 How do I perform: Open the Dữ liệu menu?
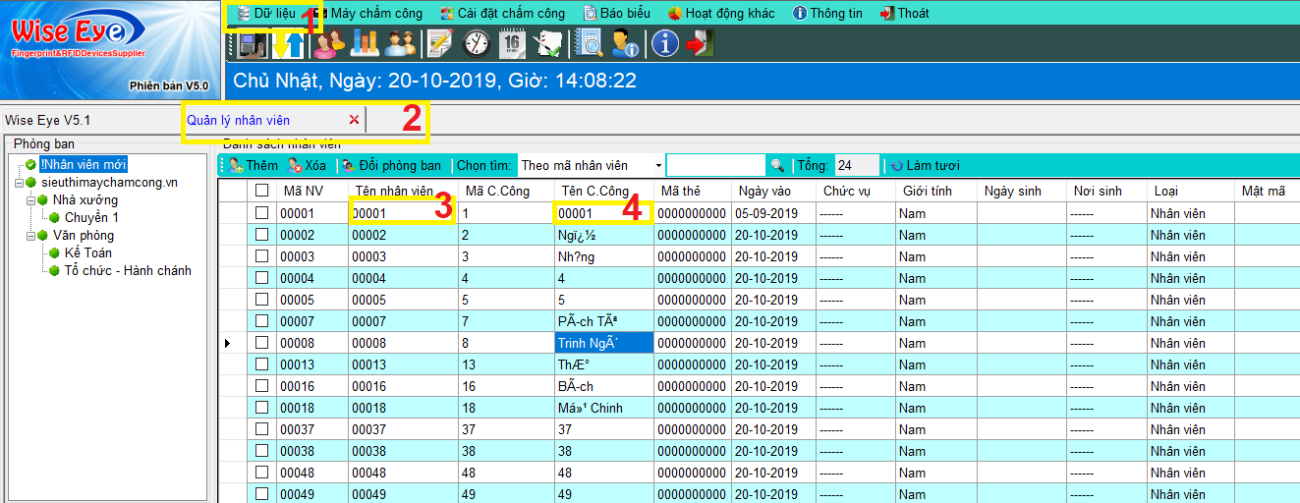265,13
